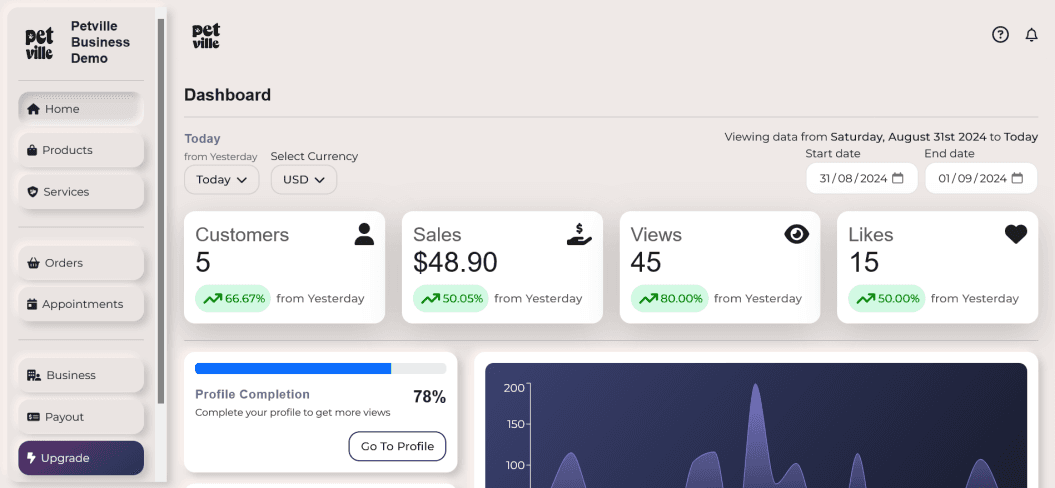Click the Petville Business Demo name
Image resolution: width=1055 pixels, height=488 pixels.
pos(100,42)
